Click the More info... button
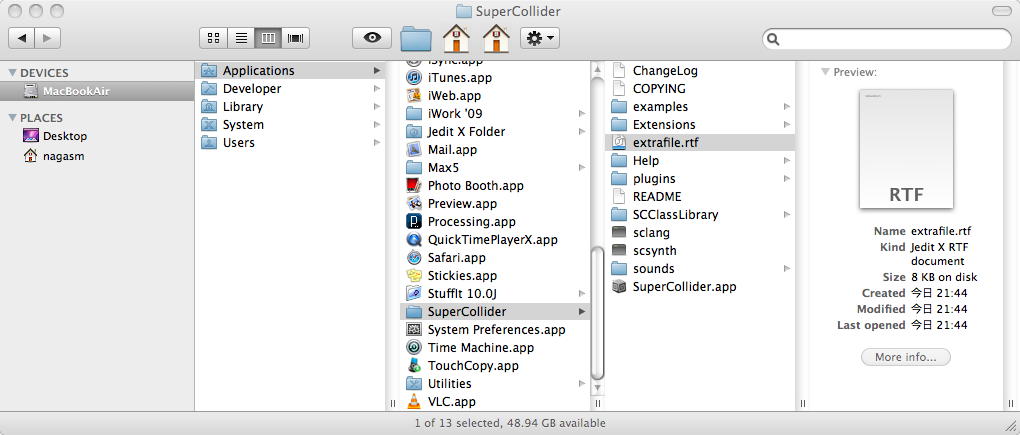Image resolution: width=1020 pixels, height=435 pixels. pyautogui.click(x=906, y=357)
